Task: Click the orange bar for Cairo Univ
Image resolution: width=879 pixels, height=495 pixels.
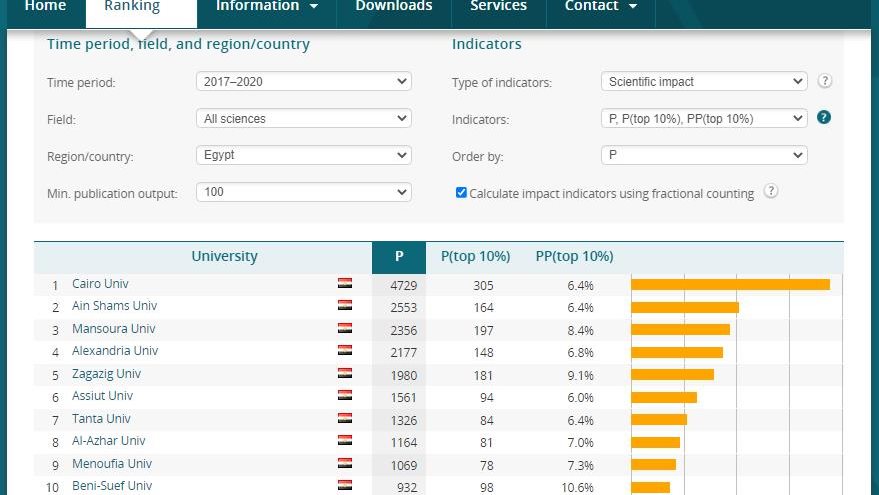Action: [x=730, y=285]
